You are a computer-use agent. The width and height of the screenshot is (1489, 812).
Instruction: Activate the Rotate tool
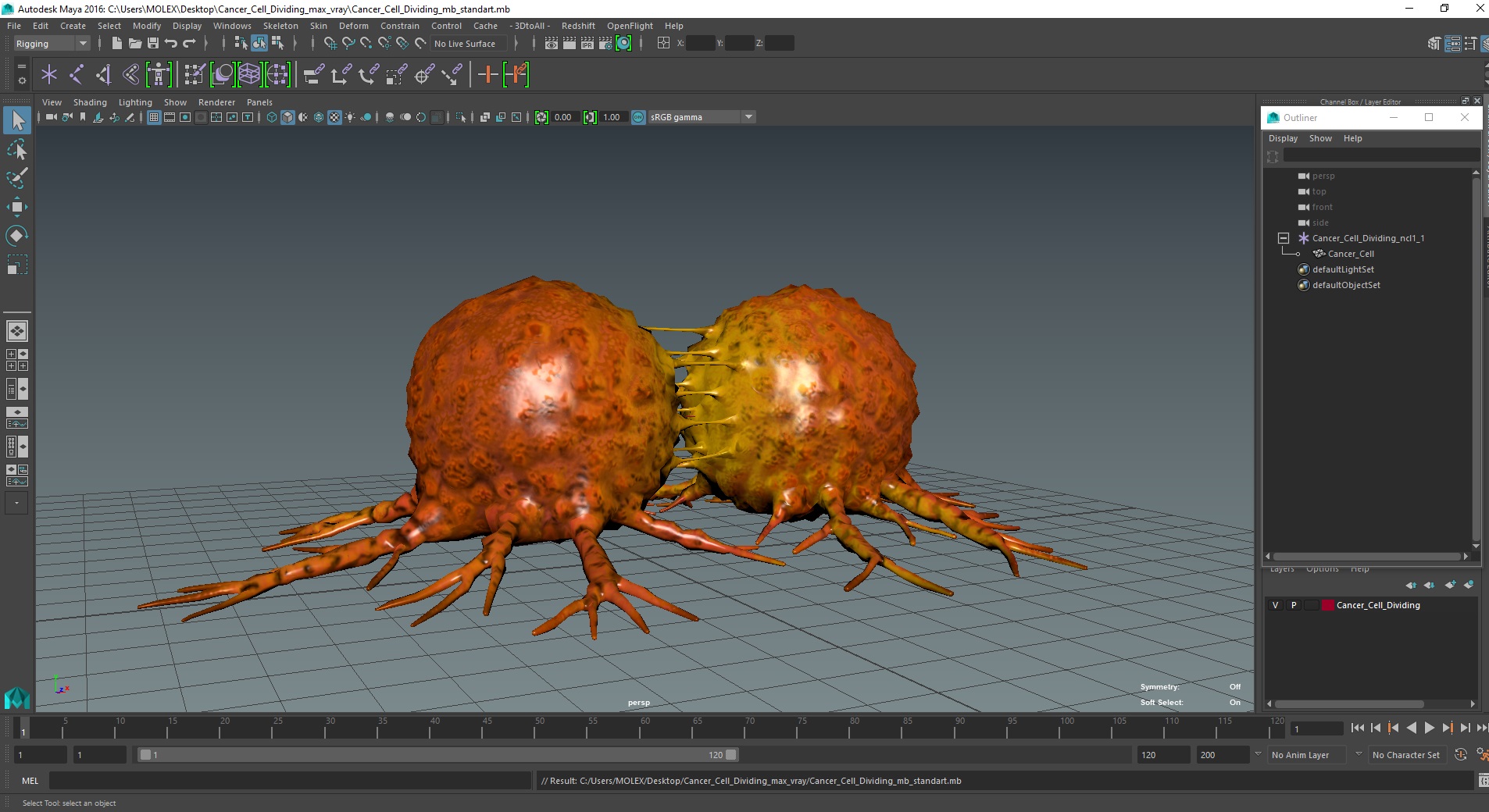(x=17, y=236)
